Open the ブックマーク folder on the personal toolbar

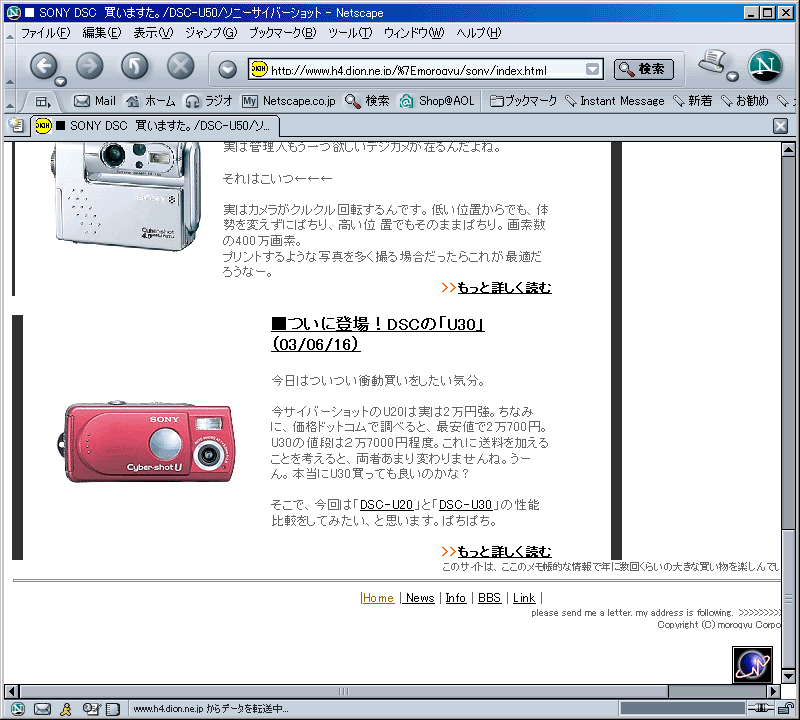pos(523,101)
